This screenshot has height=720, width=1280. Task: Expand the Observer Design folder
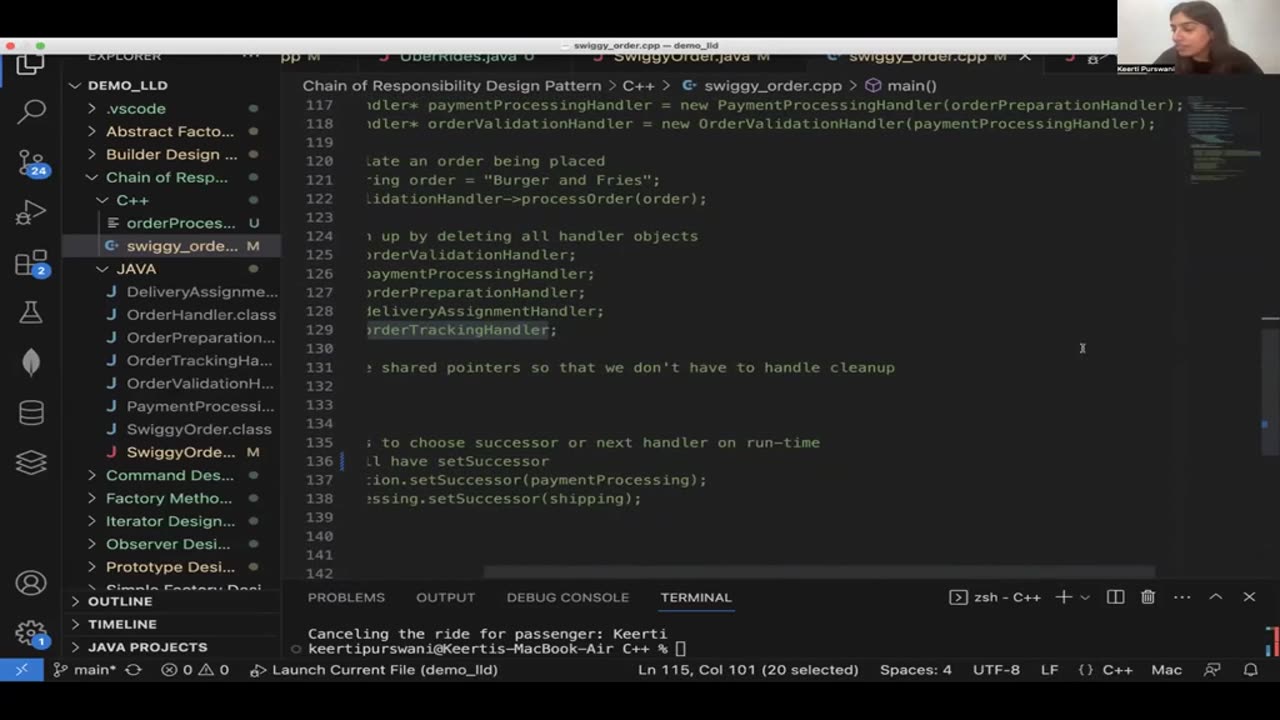172,544
